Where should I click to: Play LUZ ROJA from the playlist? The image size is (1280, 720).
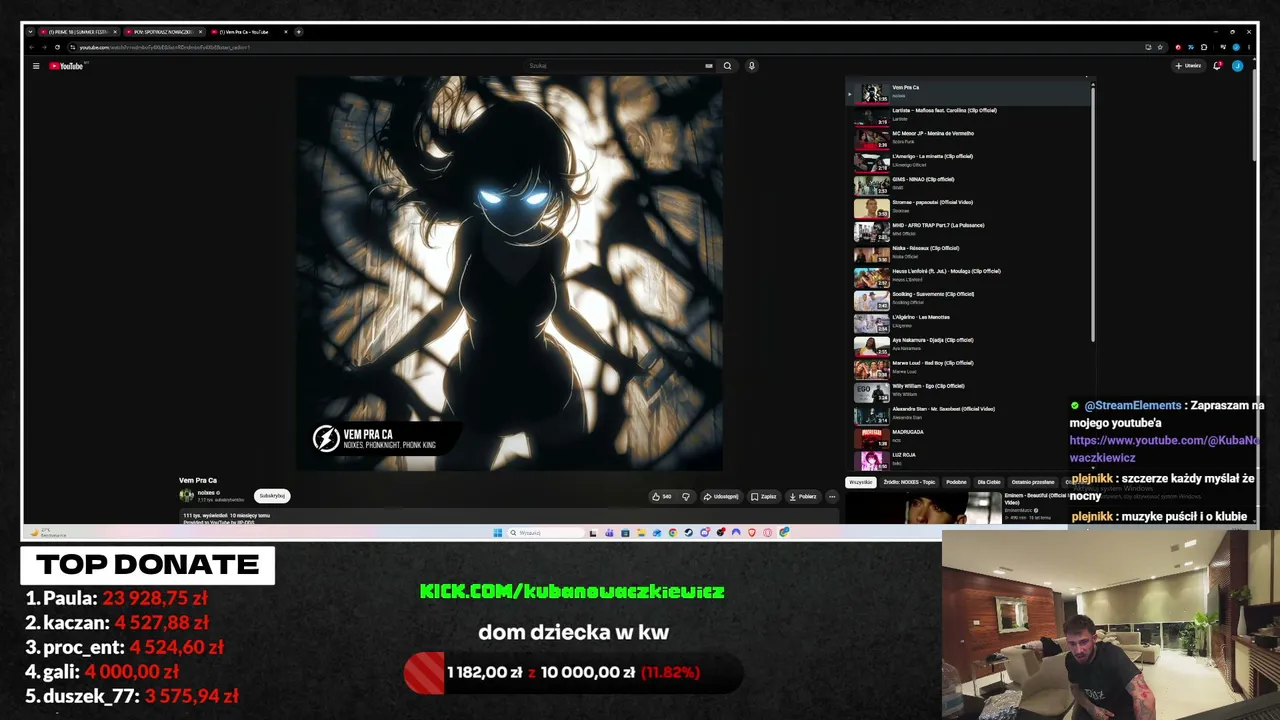click(x=968, y=459)
